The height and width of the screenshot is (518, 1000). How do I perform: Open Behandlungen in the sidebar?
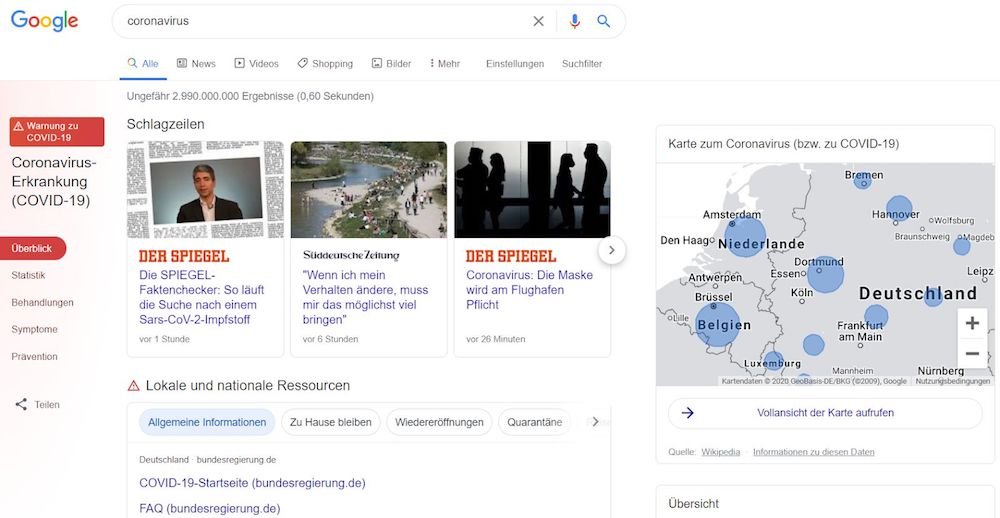coord(42,303)
